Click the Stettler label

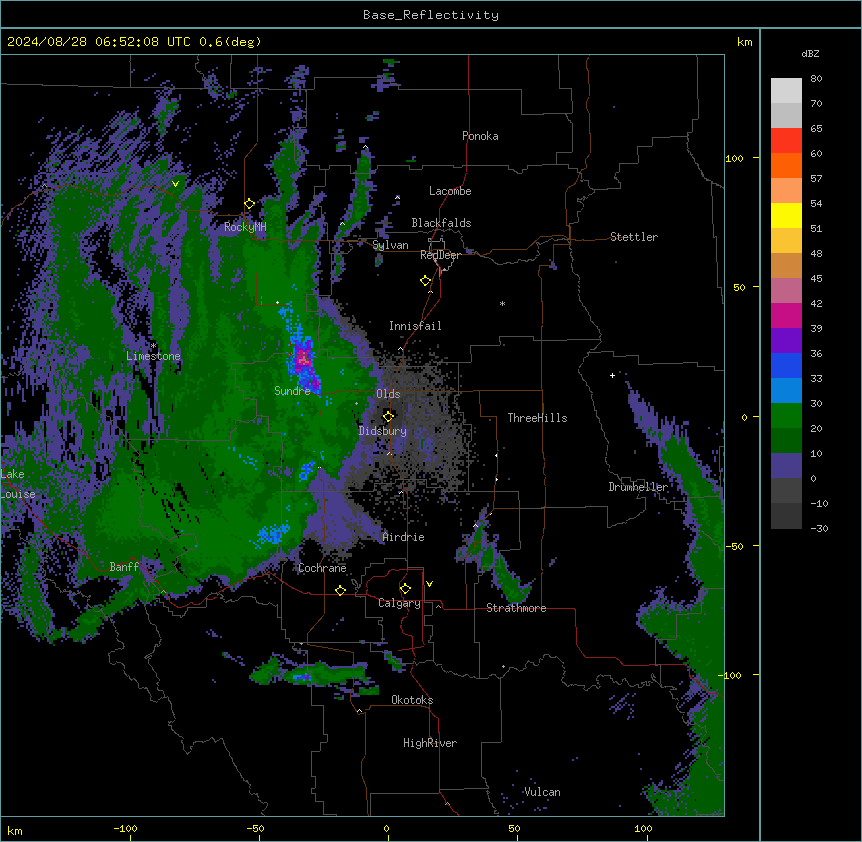(x=634, y=237)
